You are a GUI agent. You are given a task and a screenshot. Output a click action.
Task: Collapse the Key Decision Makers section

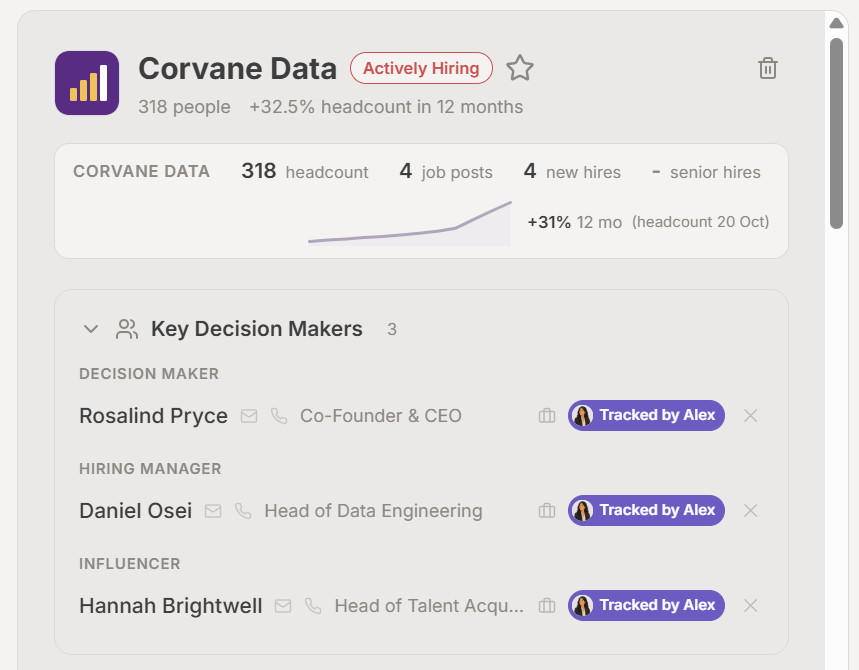tap(91, 329)
